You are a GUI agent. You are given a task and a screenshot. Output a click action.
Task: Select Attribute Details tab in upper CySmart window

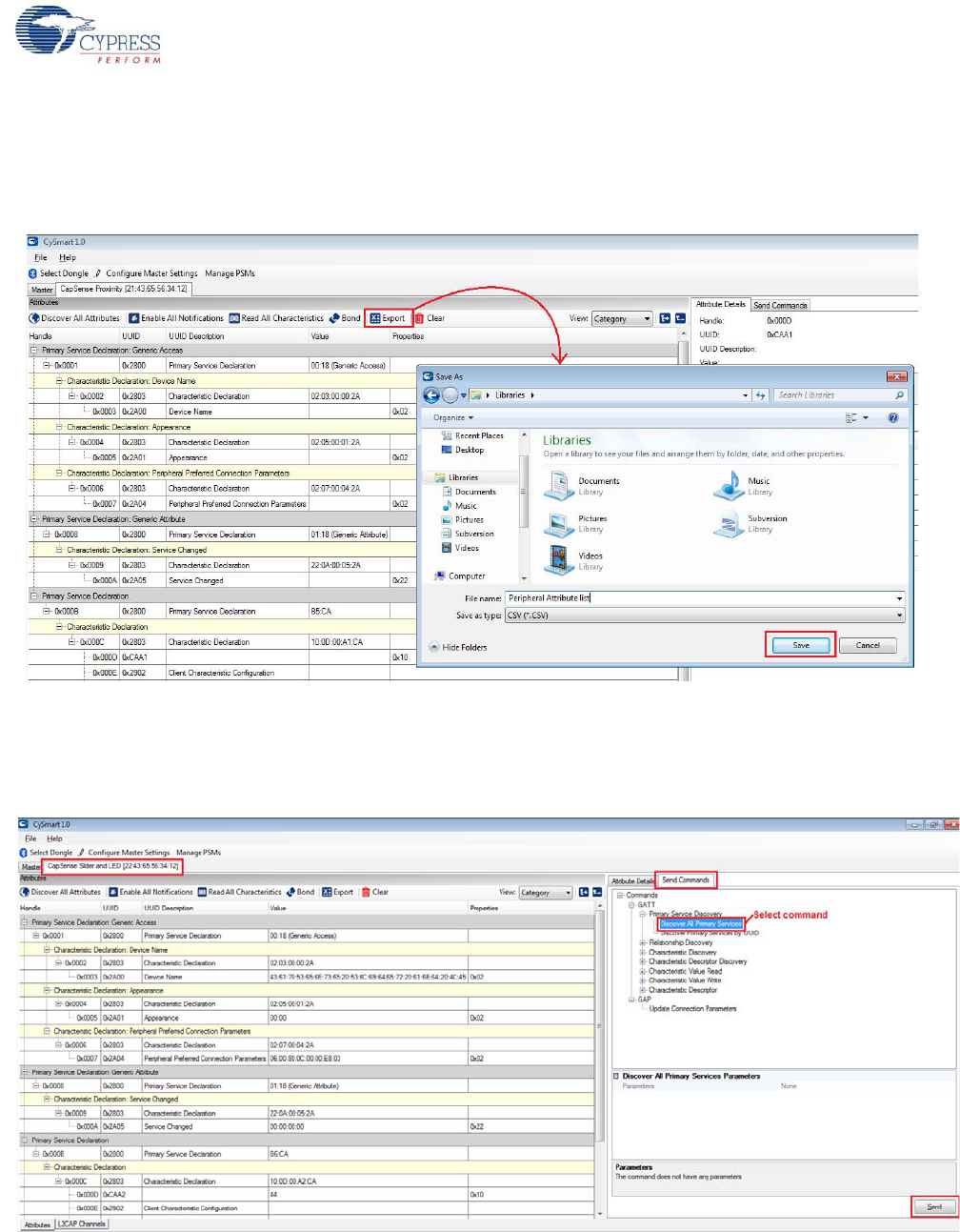click(721, 304)
